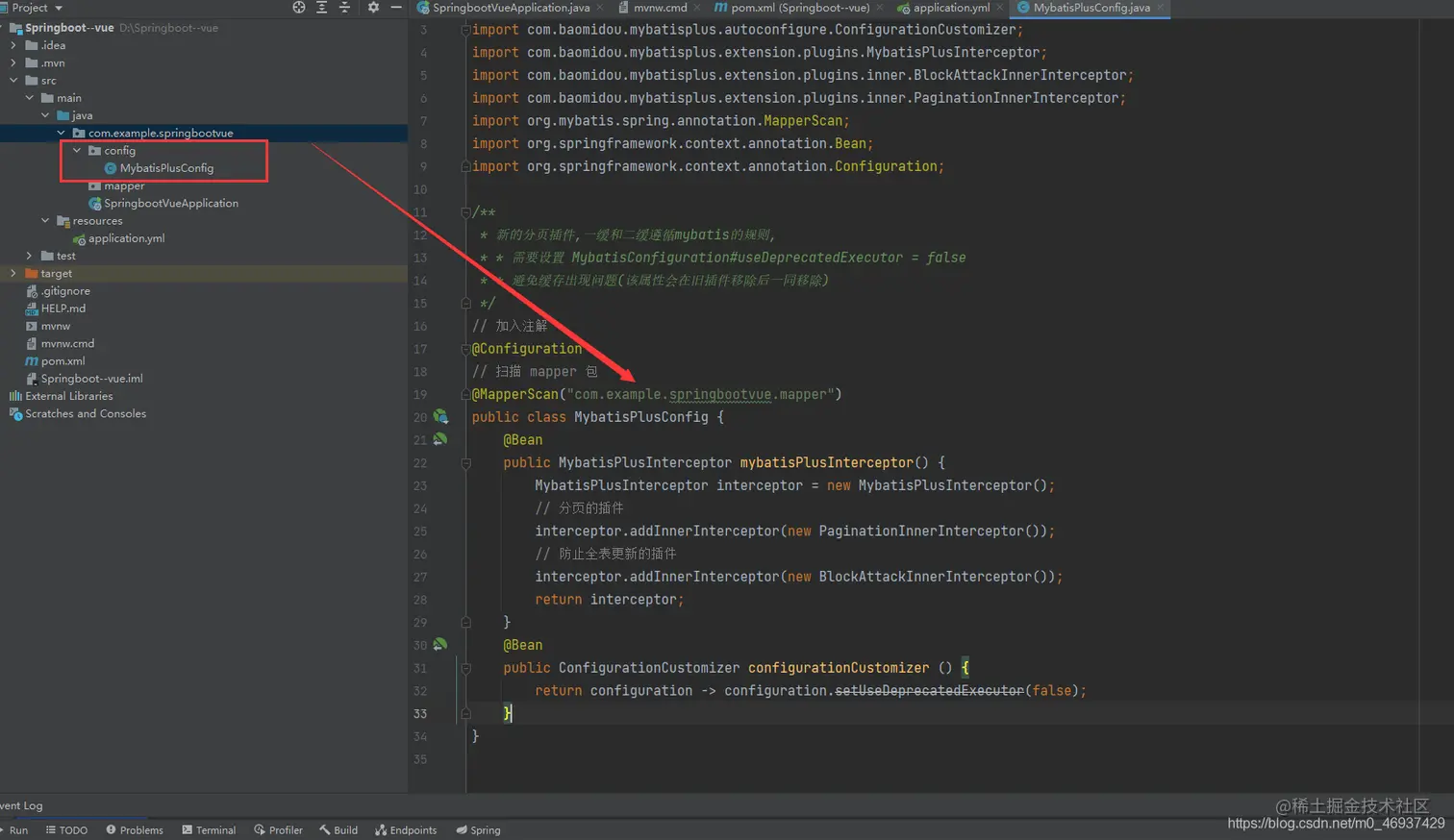Click setUseDeprecatedExecutor on line 32
This screenshot has height=840, width=1454.
929,690
